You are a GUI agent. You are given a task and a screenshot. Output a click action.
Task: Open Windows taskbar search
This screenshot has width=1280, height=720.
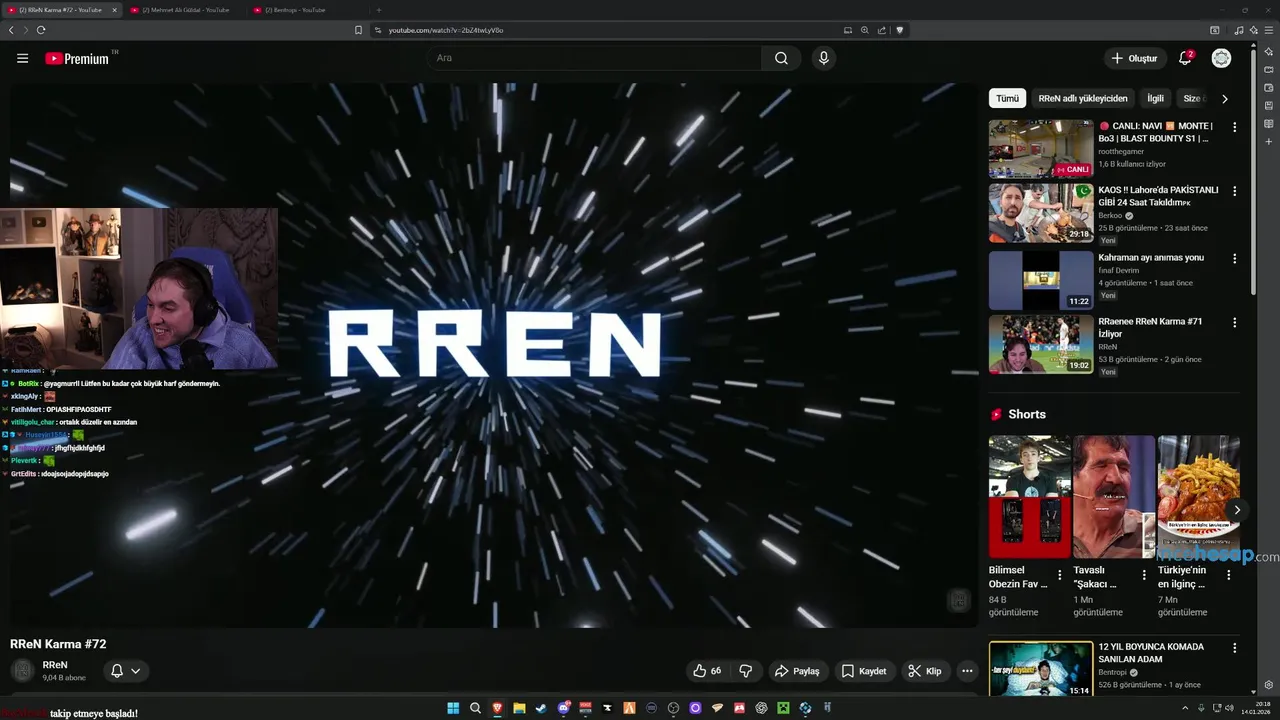point(475,708)
